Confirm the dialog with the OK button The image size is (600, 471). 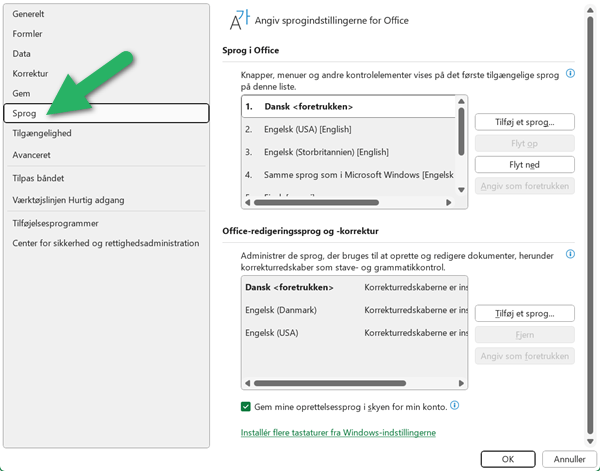(x=508, y=459)
